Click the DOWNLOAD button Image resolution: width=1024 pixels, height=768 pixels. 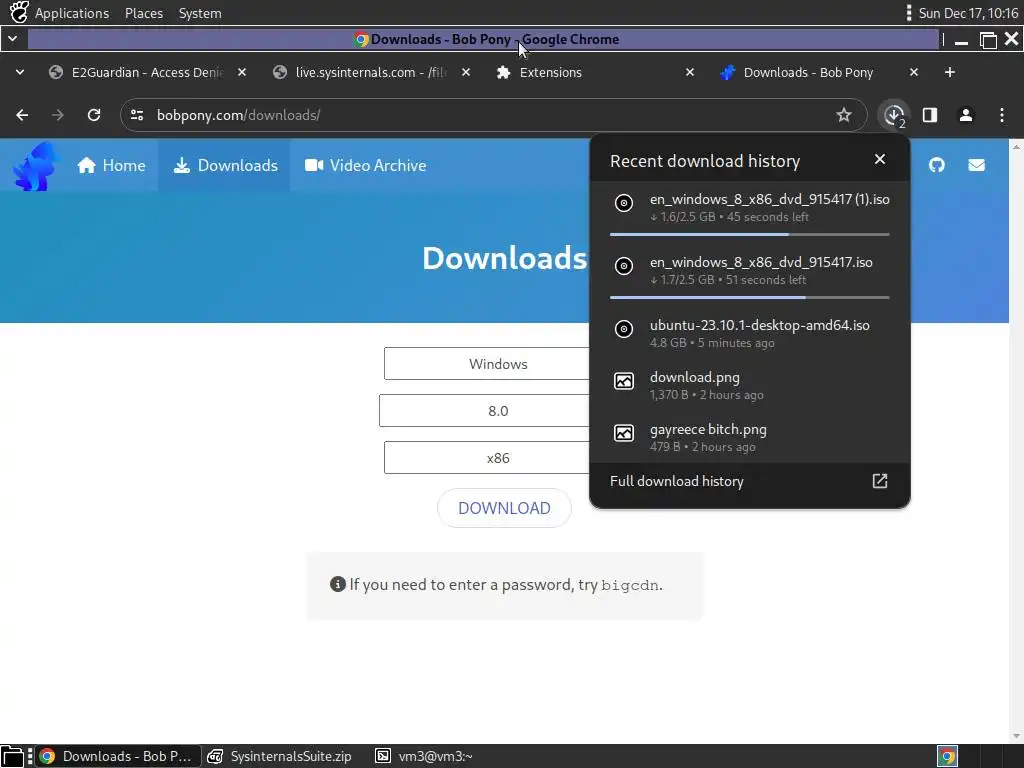pos(504,508)
